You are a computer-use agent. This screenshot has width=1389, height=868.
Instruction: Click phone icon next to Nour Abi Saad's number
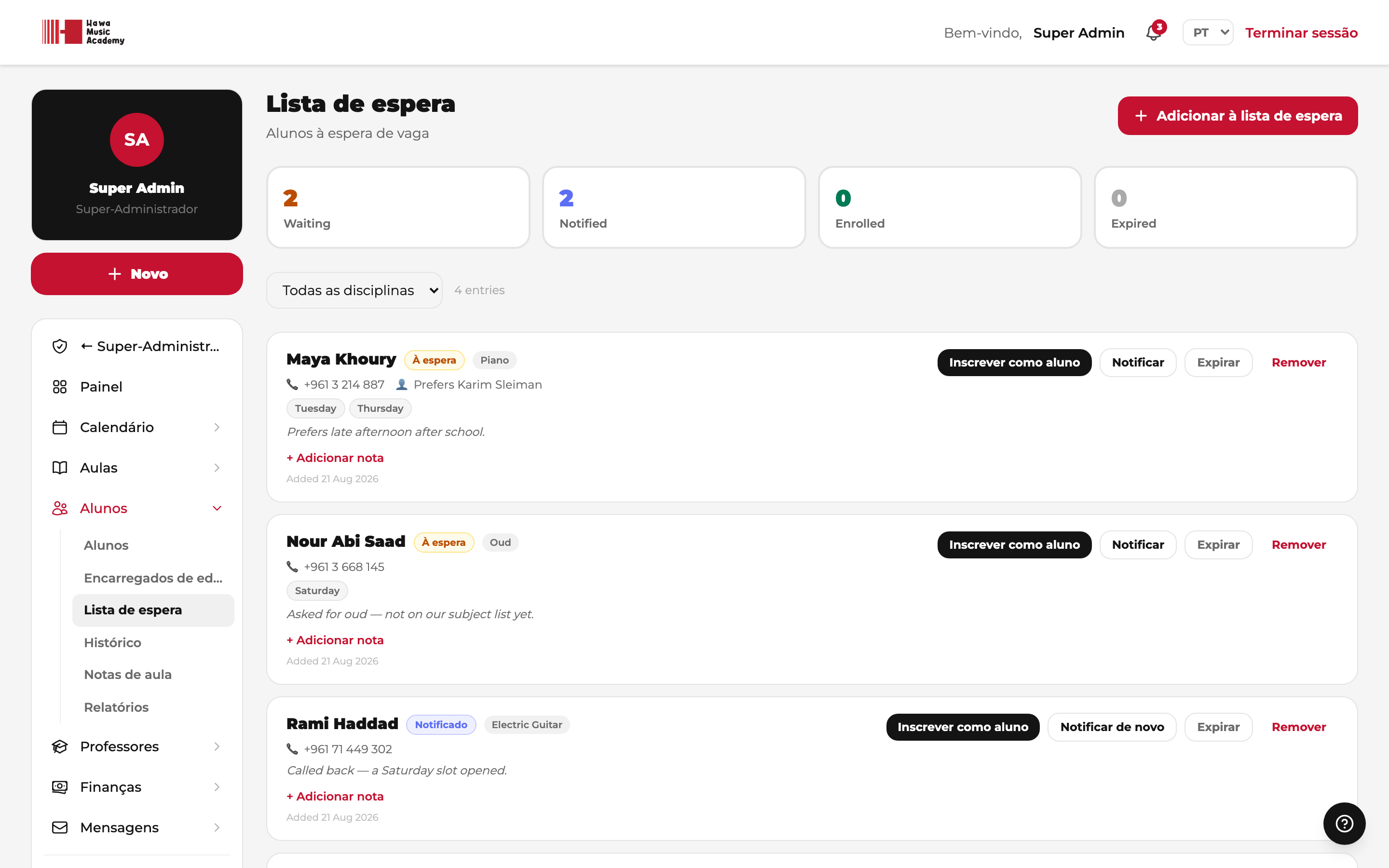(292, 567)
